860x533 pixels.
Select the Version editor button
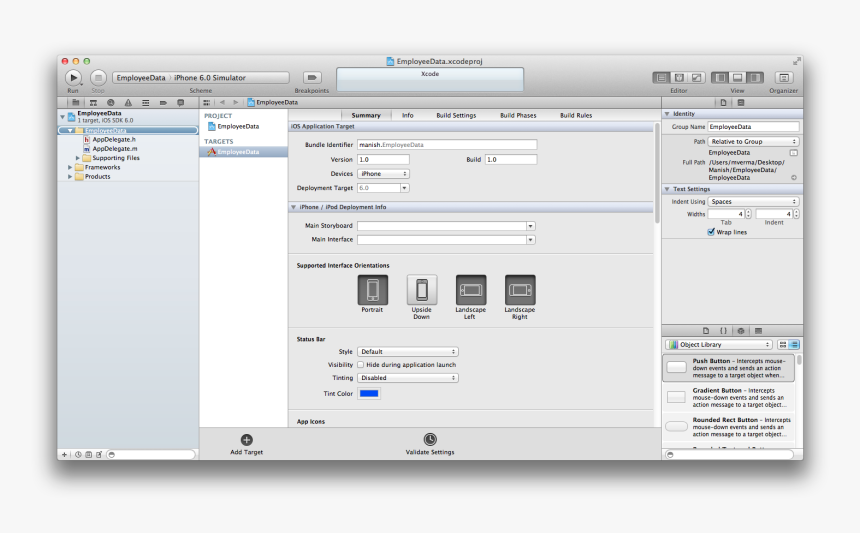coord(696,78)
